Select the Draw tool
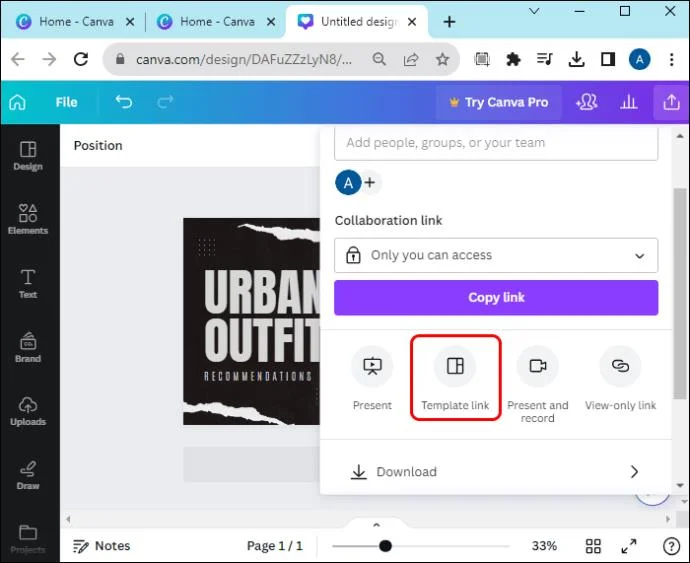The width and height of the screenshot is (690, 563). click(x=28, y=475)
